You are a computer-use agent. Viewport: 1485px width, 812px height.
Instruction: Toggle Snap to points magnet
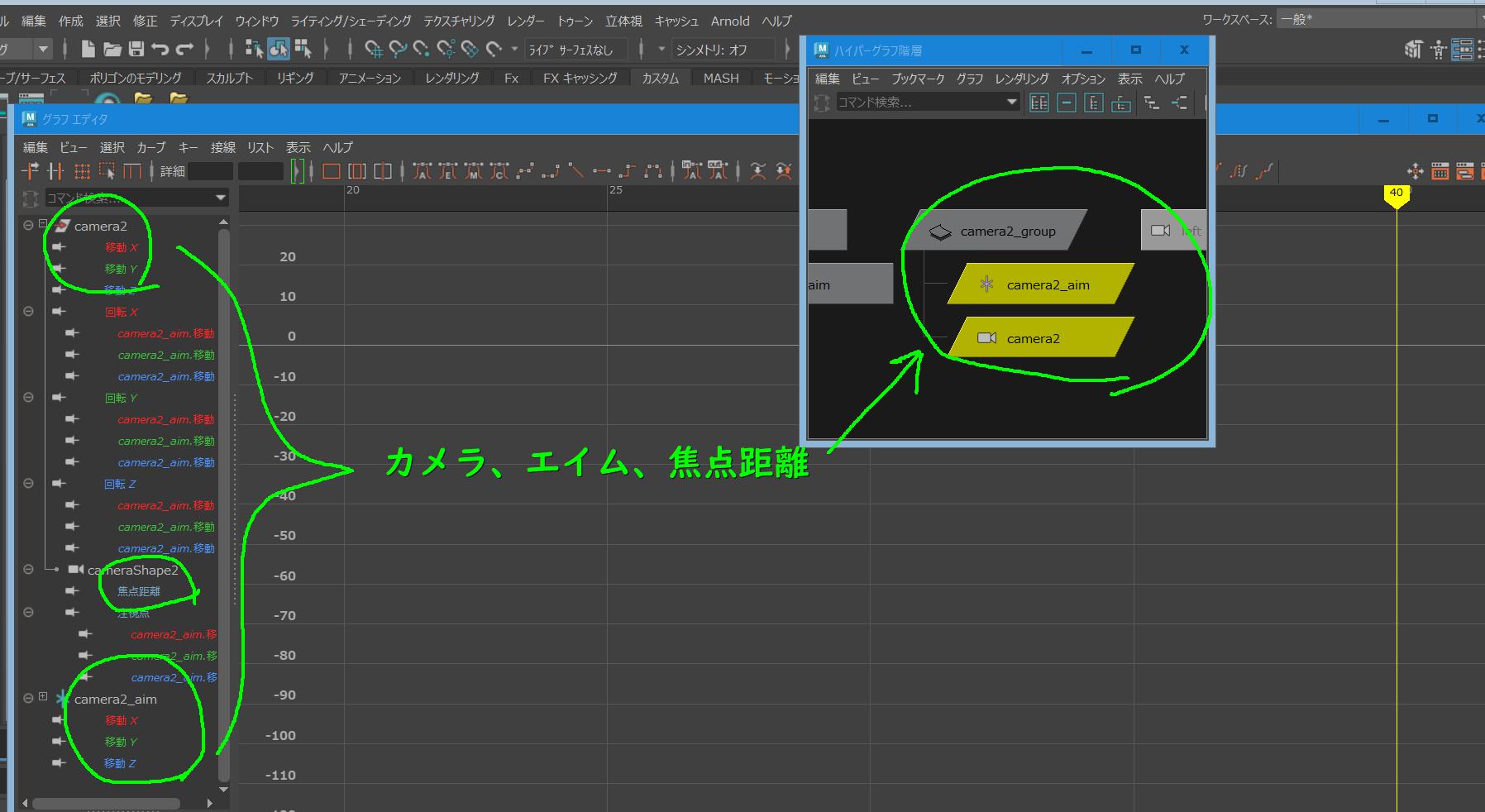(422, 50)
